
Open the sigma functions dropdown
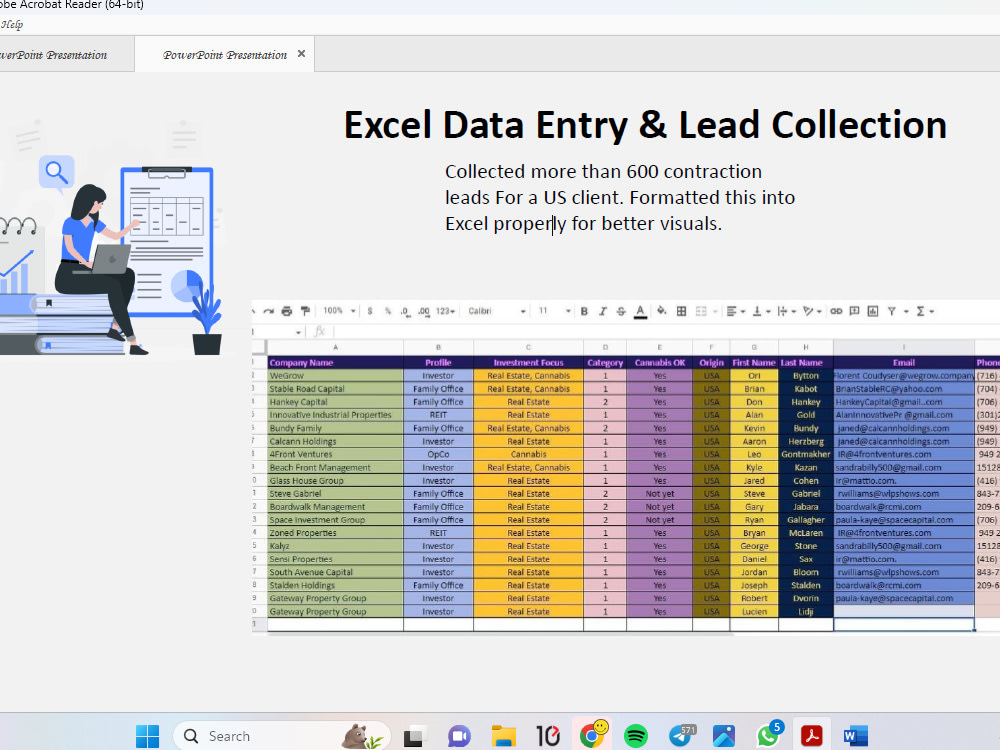point(925,311)
